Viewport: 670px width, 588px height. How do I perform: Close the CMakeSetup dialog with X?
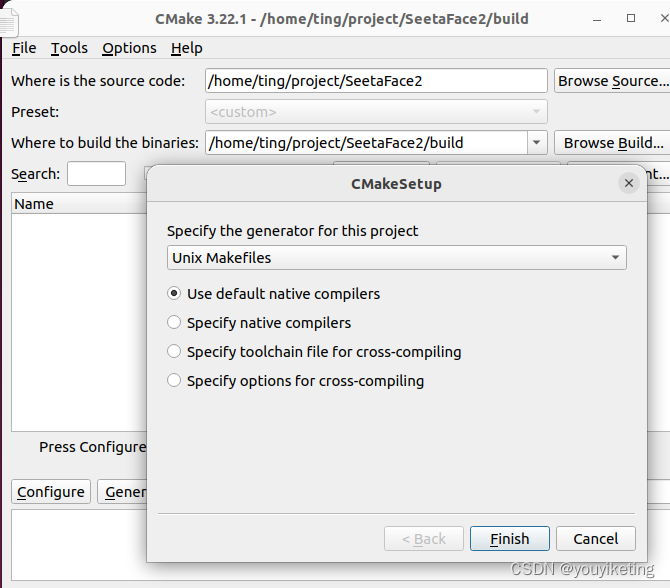pyautogui.click(x=629, y=183)
